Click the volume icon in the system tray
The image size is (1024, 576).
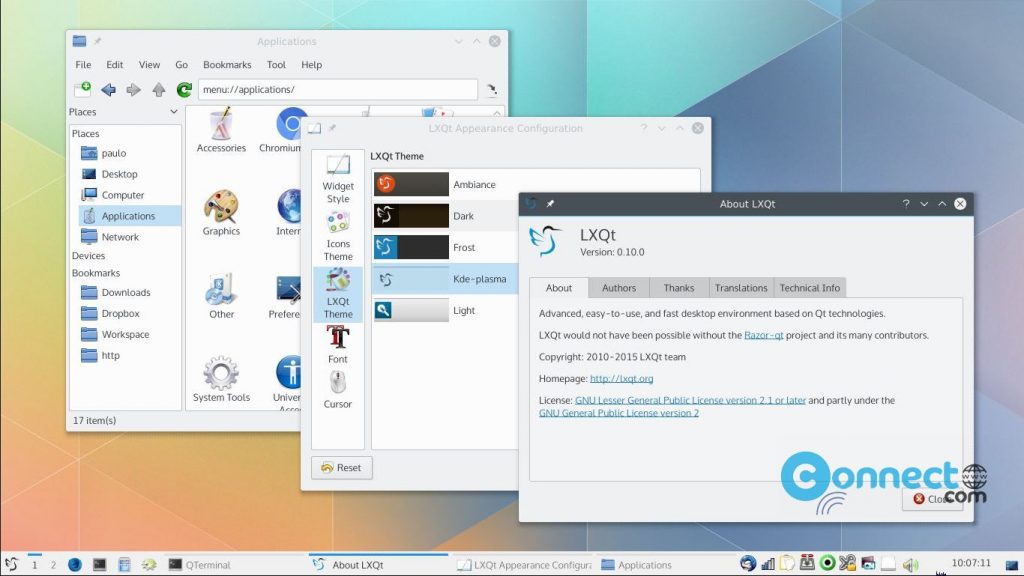tap(911, 562)
